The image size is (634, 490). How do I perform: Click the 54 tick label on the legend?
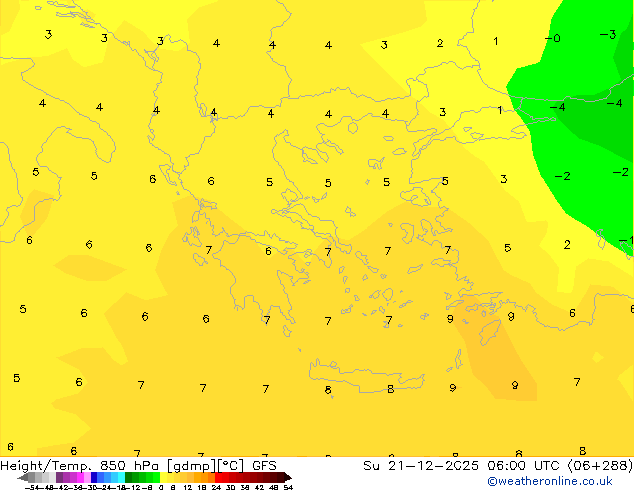click(289, 488)
